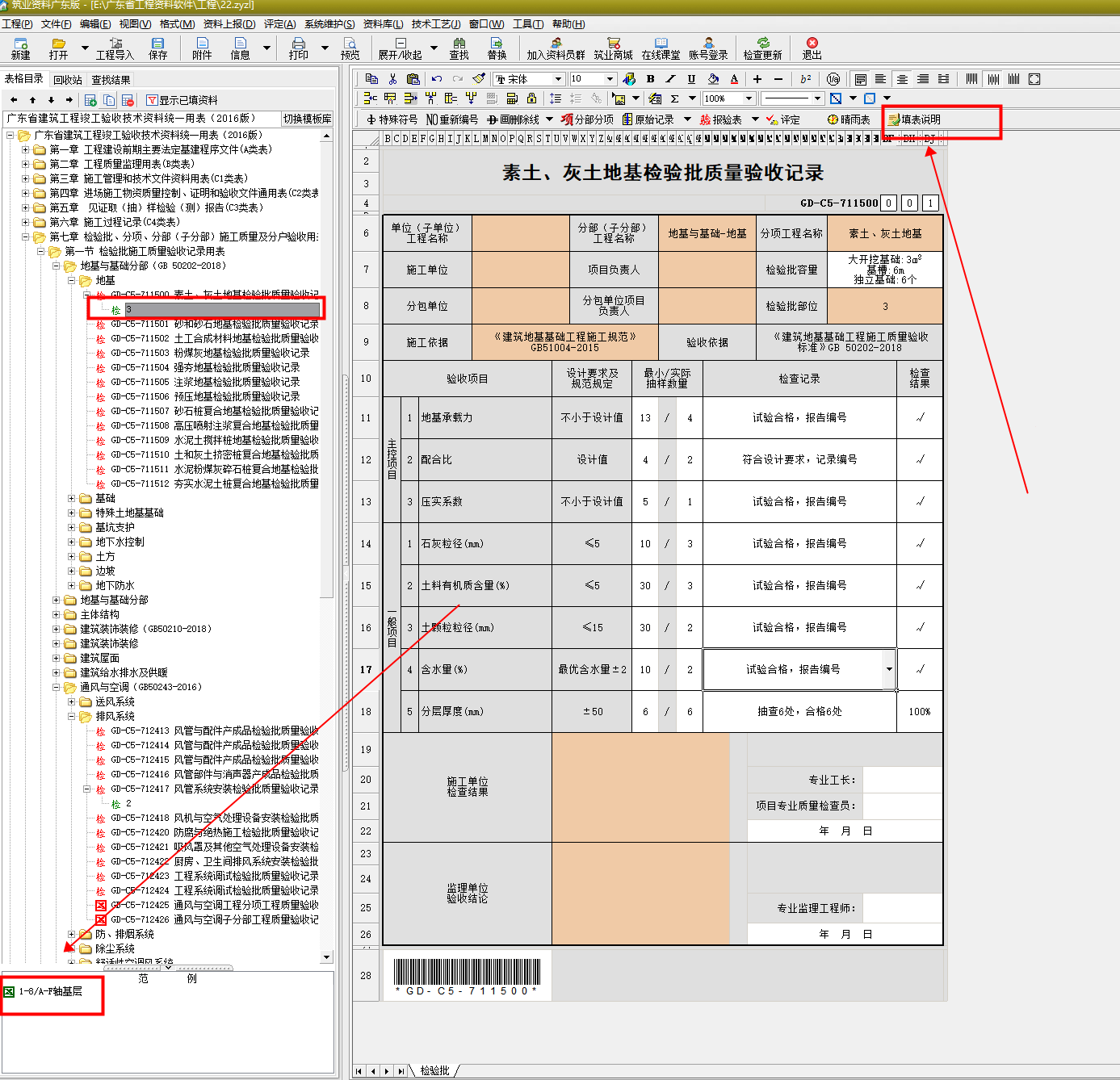Image resolution: width=1120 pixels, height=1080 pixels.
Task: Click the fullscreen icon at the toolbar's end
Action: coord(1034,79)
